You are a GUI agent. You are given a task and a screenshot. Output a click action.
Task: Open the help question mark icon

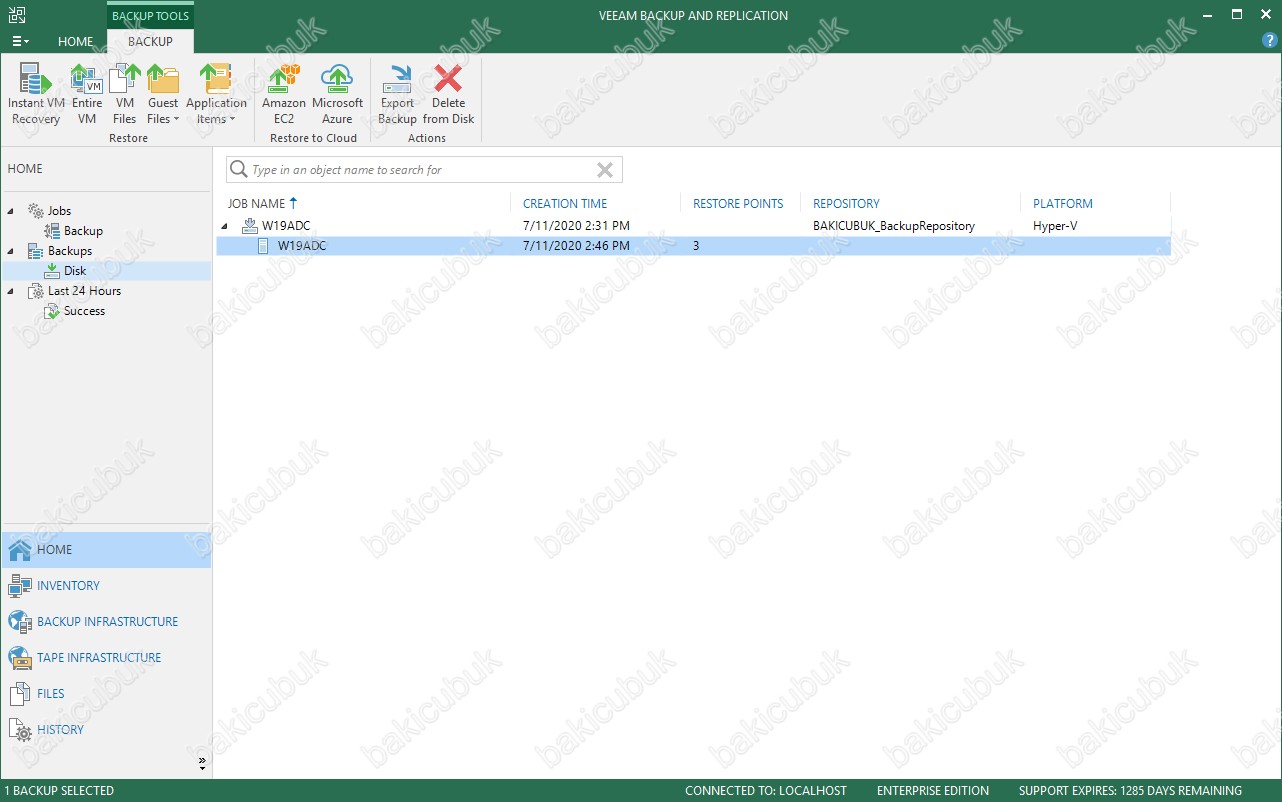pyautogui.click(x=1270, y=41)
